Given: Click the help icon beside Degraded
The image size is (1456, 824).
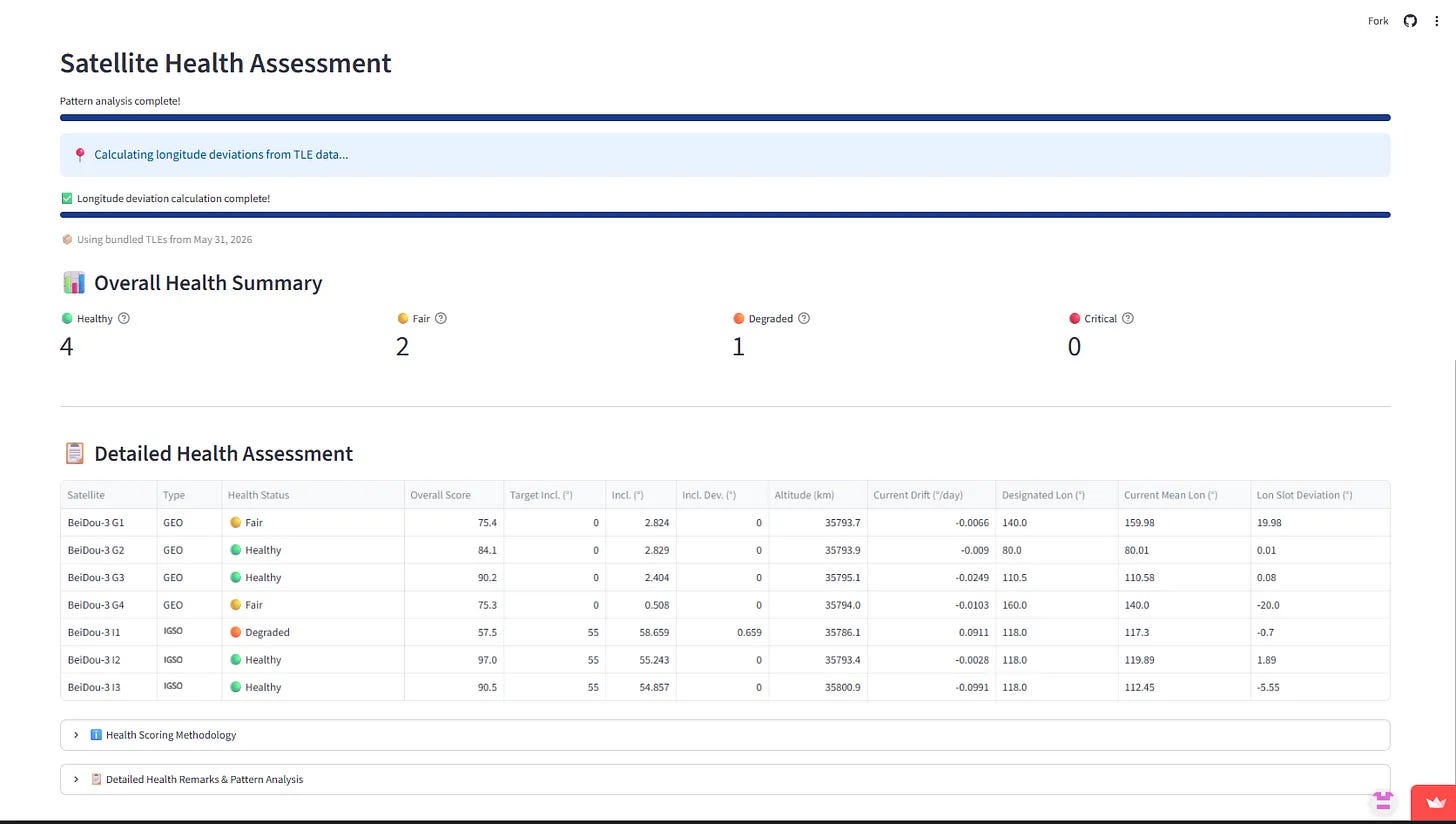Looking at the screenshot, I should click(x=804, y=318).
